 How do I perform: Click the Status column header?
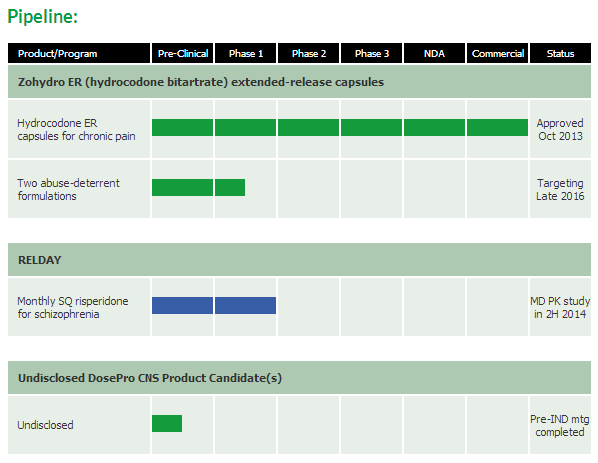coord(560,53)
